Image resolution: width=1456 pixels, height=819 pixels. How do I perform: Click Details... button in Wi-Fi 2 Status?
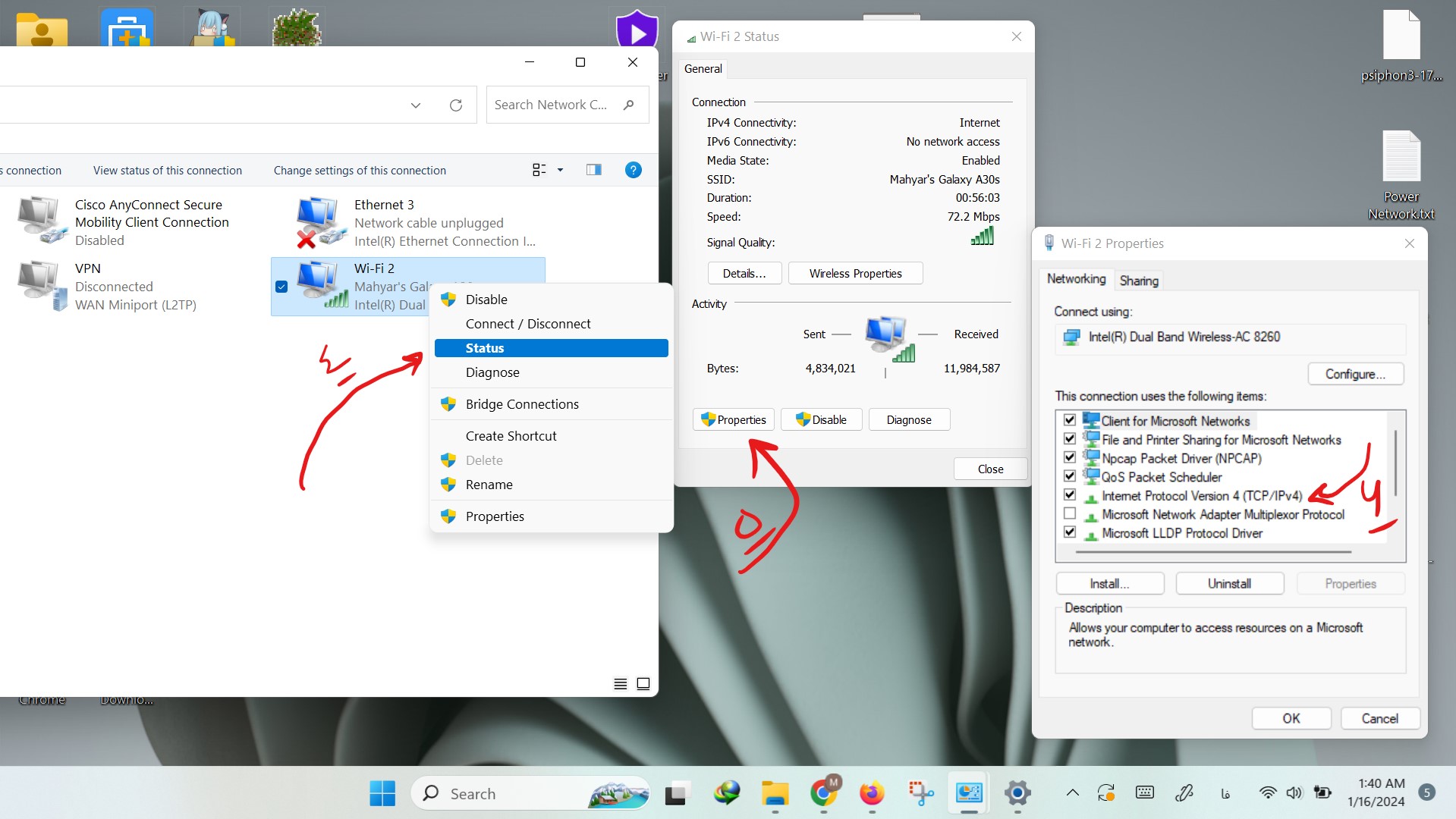(x=744, y=274)
